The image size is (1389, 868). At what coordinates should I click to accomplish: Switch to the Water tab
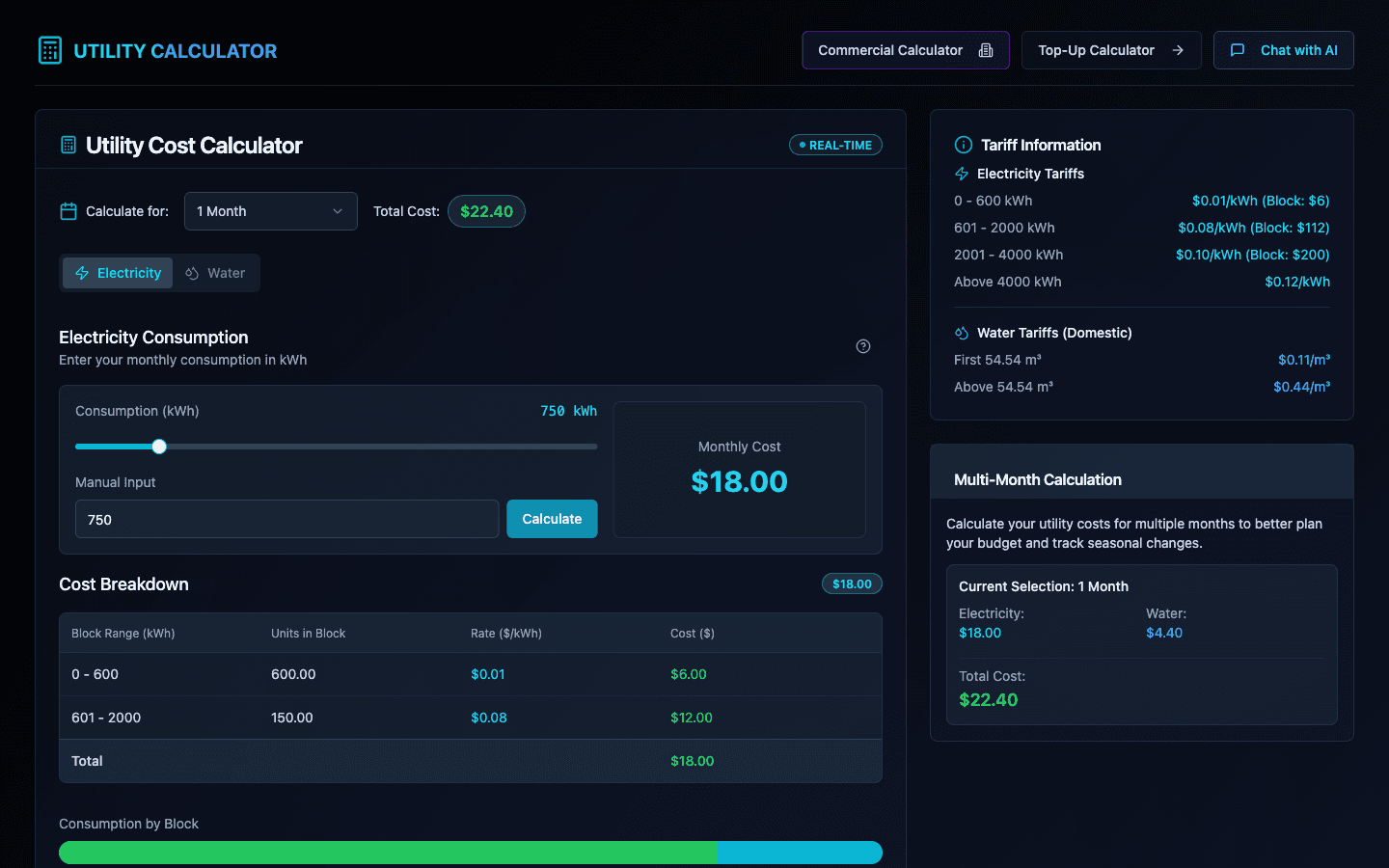(215, 273)
